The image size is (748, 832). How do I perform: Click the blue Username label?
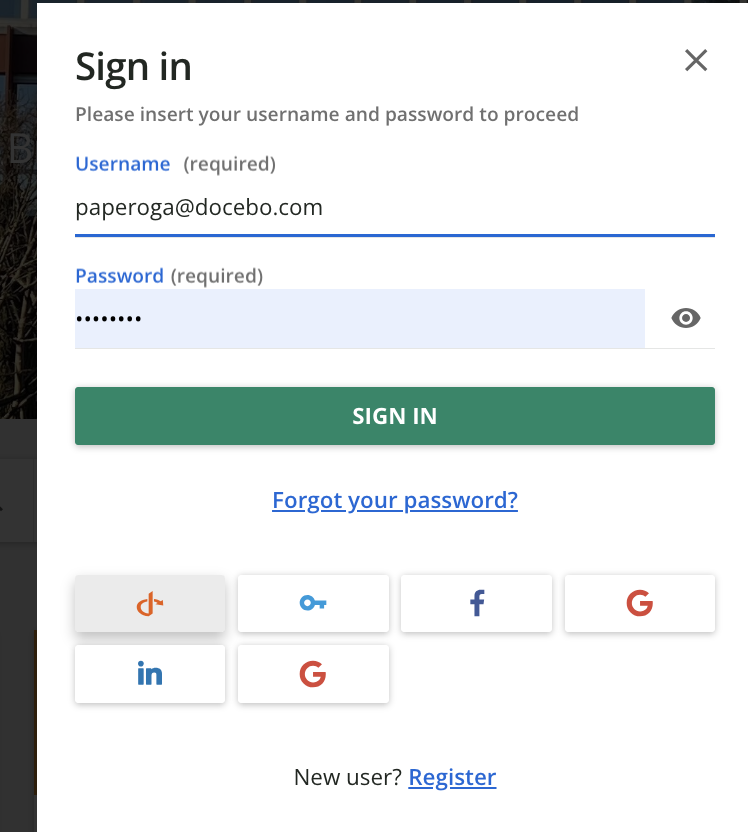[x=123, y=164]
